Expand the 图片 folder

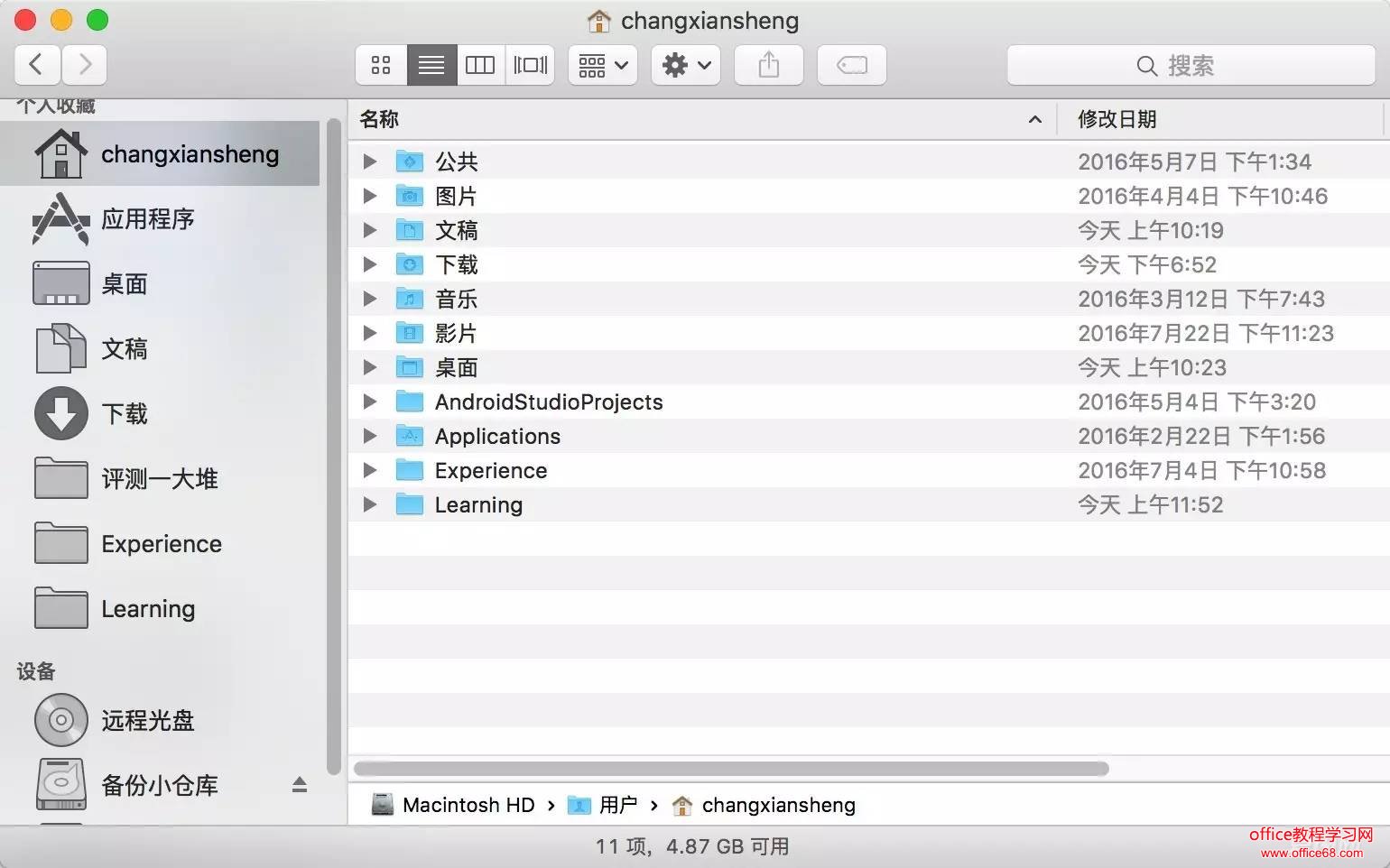coord(369,196)
